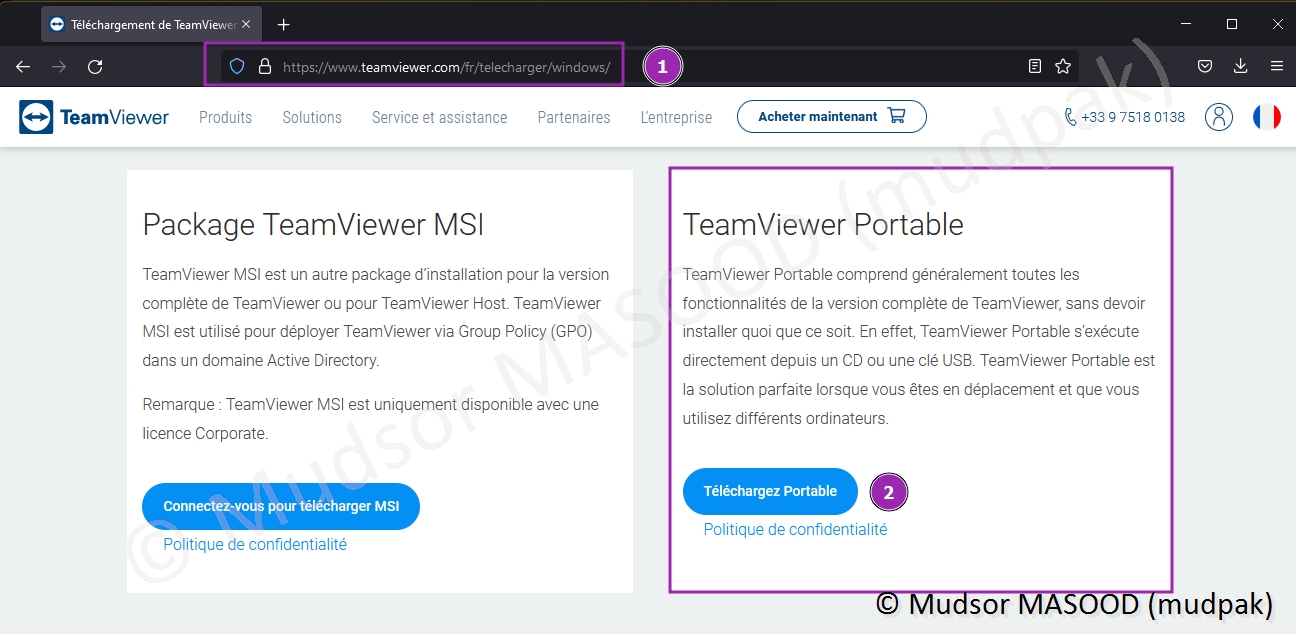
Task: Change language via the French flag icon
Action: [x=1266, y=117]
